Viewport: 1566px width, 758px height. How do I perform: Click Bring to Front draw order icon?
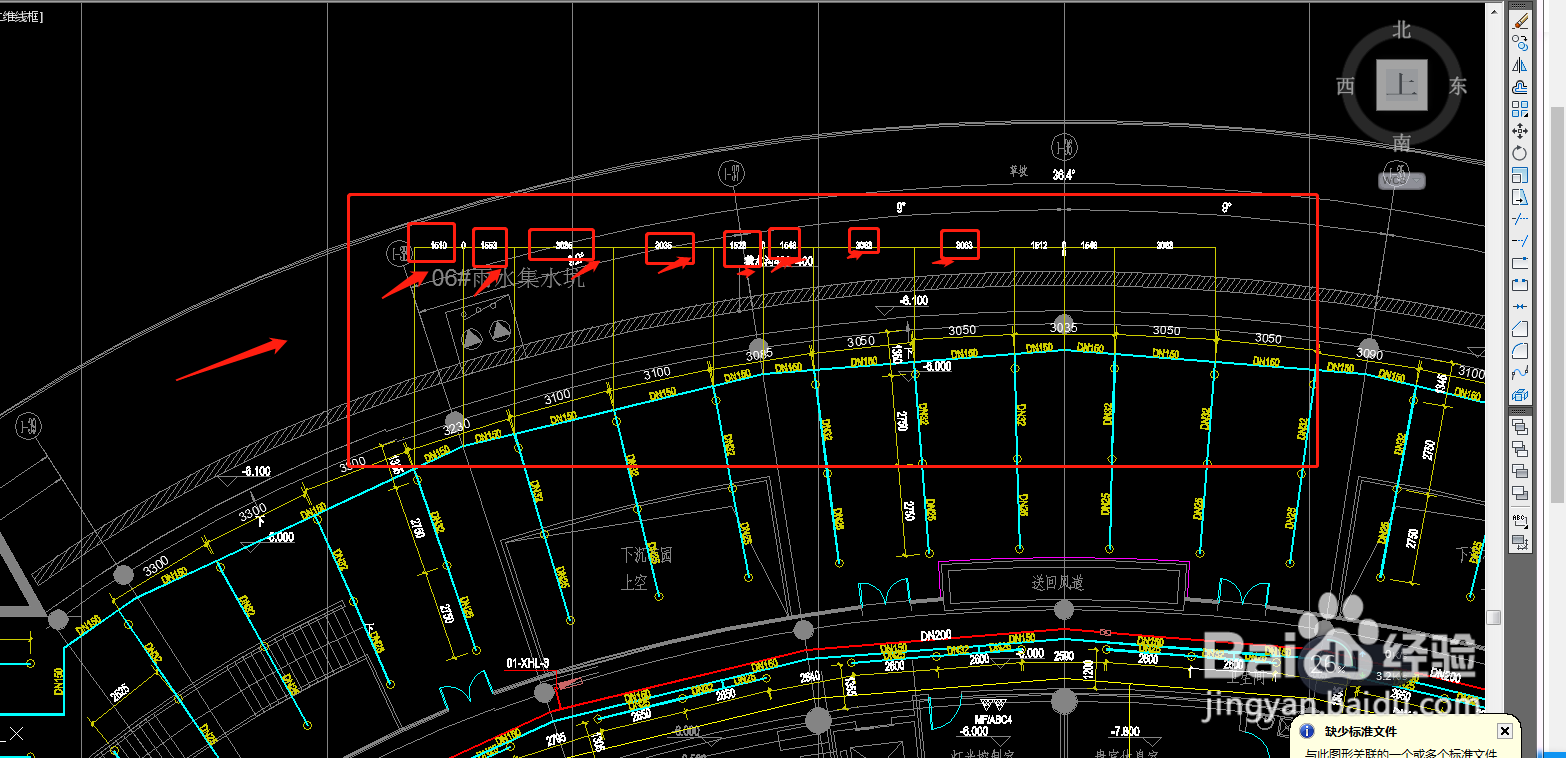click(1520, 426)
